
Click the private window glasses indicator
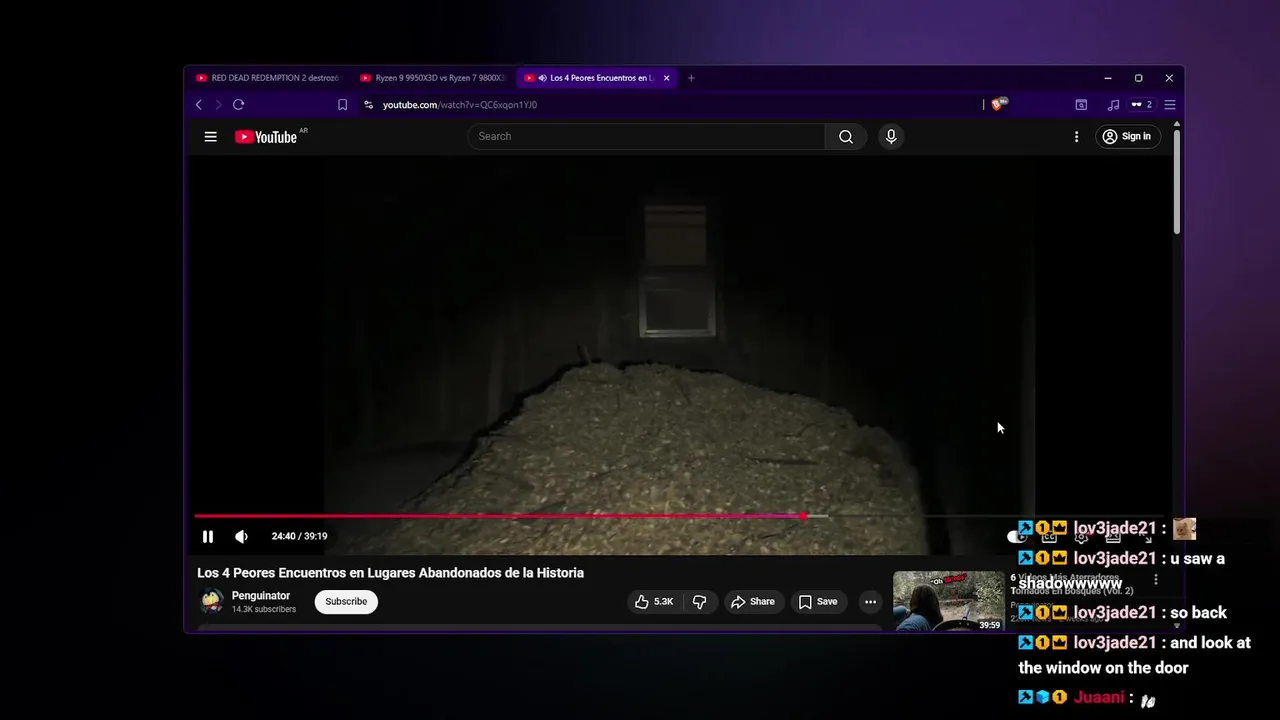tap(1141, 105)
